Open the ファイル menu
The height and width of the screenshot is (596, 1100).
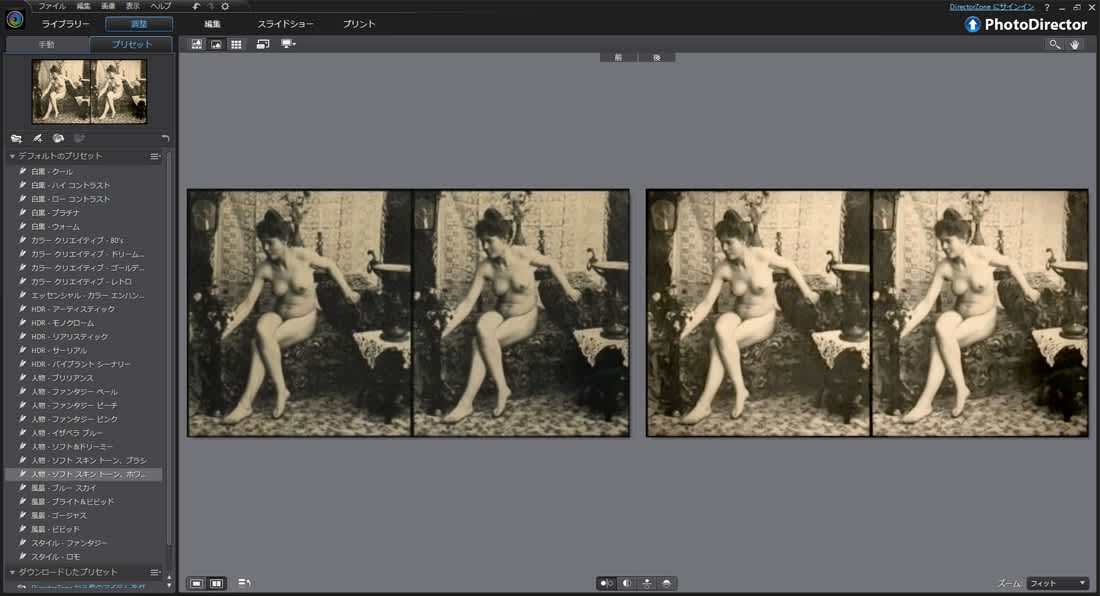tap(52, 6)
